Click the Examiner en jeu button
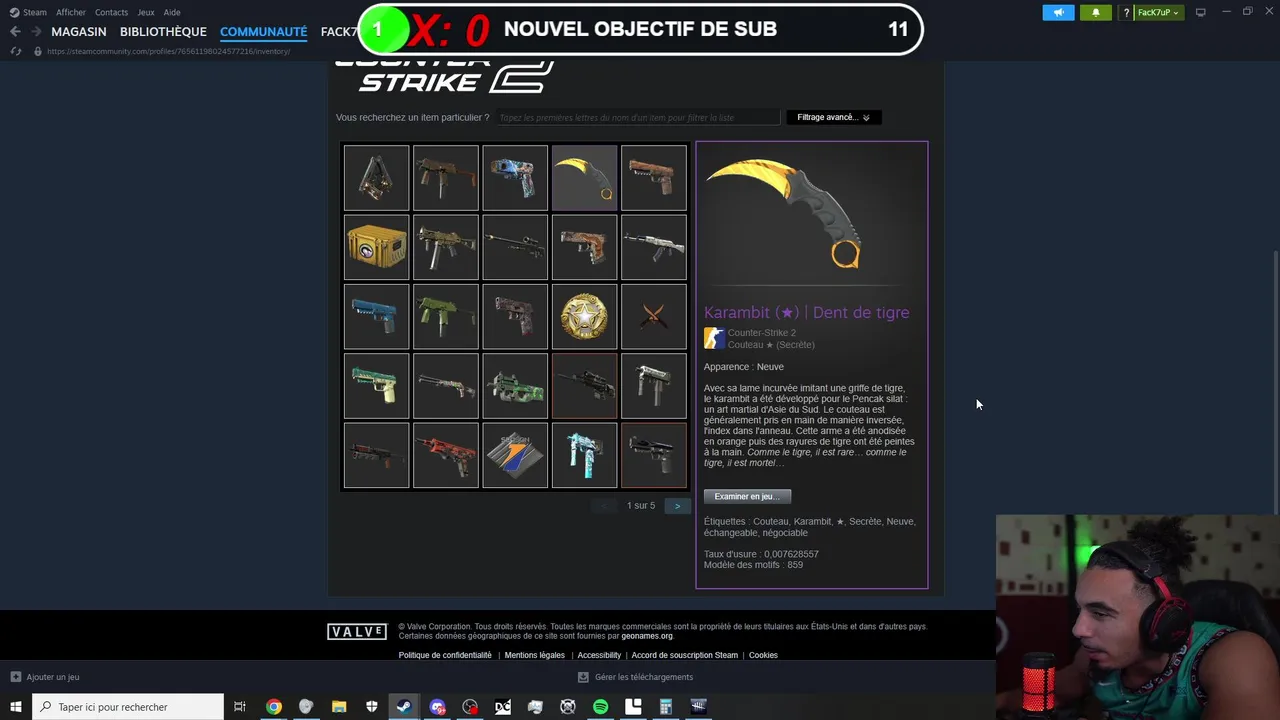1280x720 pixels. click(747, 496)
